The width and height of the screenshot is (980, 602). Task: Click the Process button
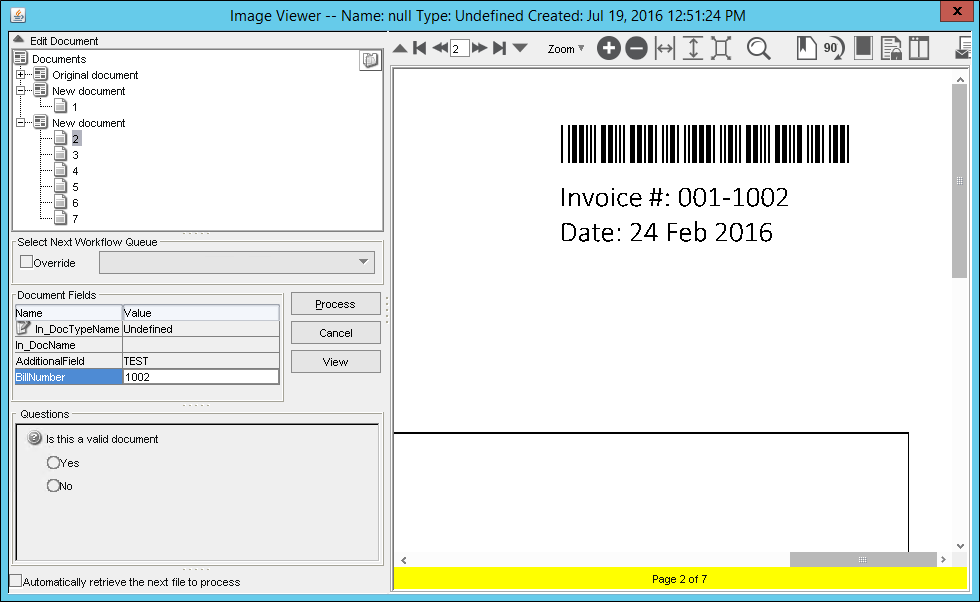point(335,304)
